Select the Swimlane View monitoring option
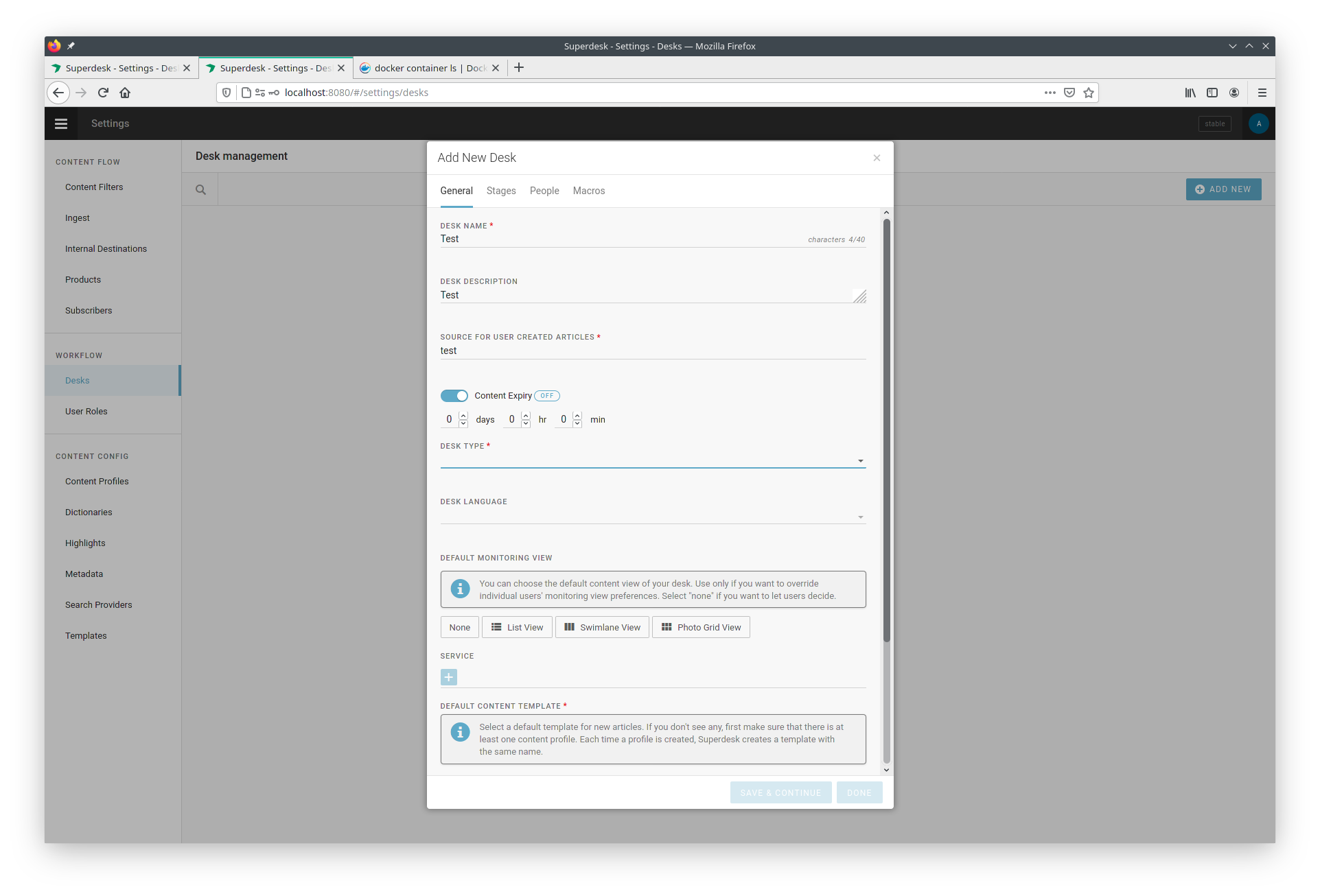The image size is (1320, 896). pyautogui.click(x=602, y=626)
